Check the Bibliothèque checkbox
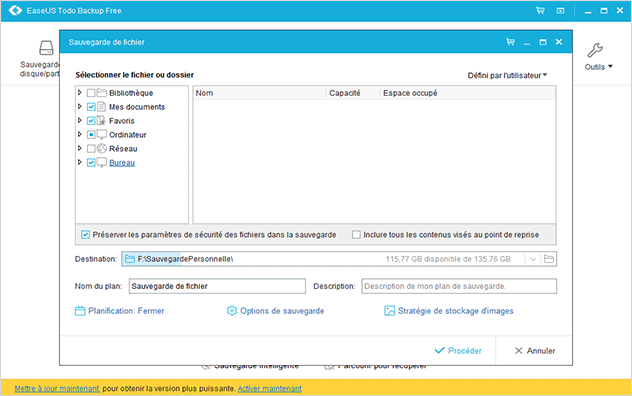Viewport: 632px width, 396px height. point(91,93)
